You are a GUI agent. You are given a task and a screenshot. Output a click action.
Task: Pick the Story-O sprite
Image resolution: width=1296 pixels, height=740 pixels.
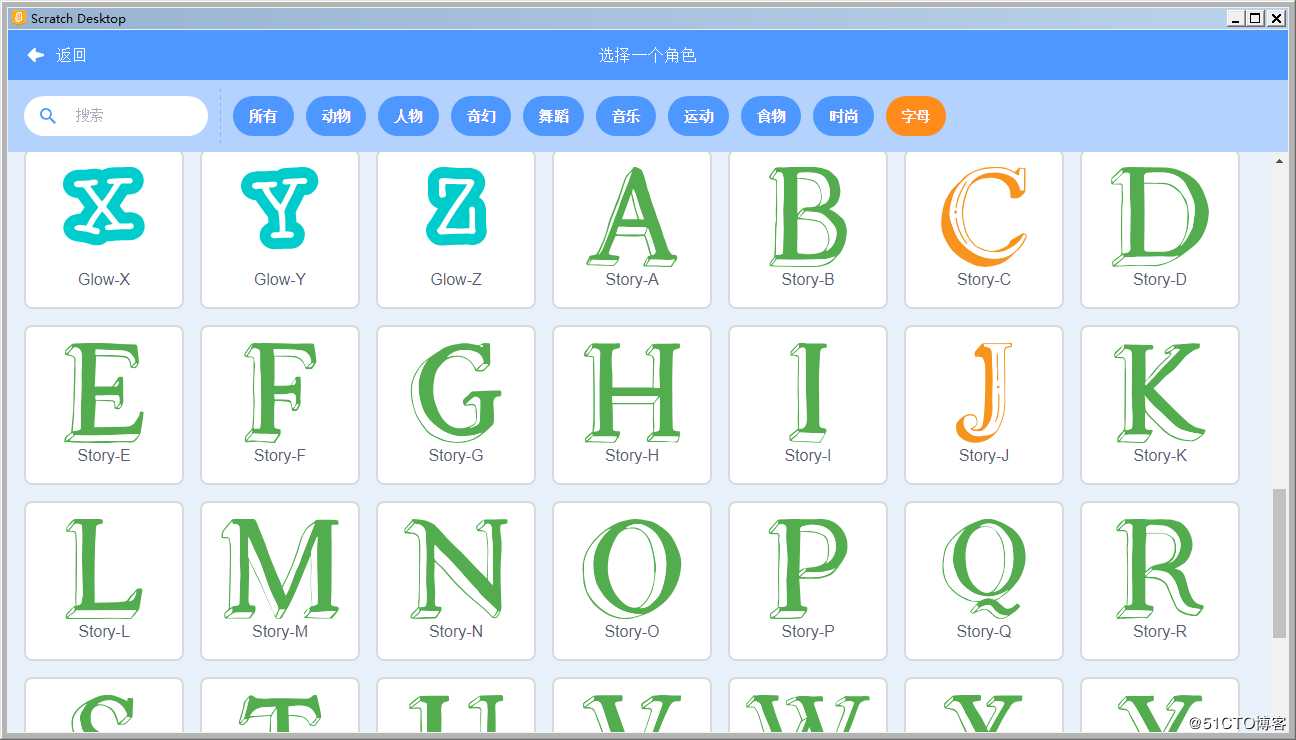[x=632, y=581]
